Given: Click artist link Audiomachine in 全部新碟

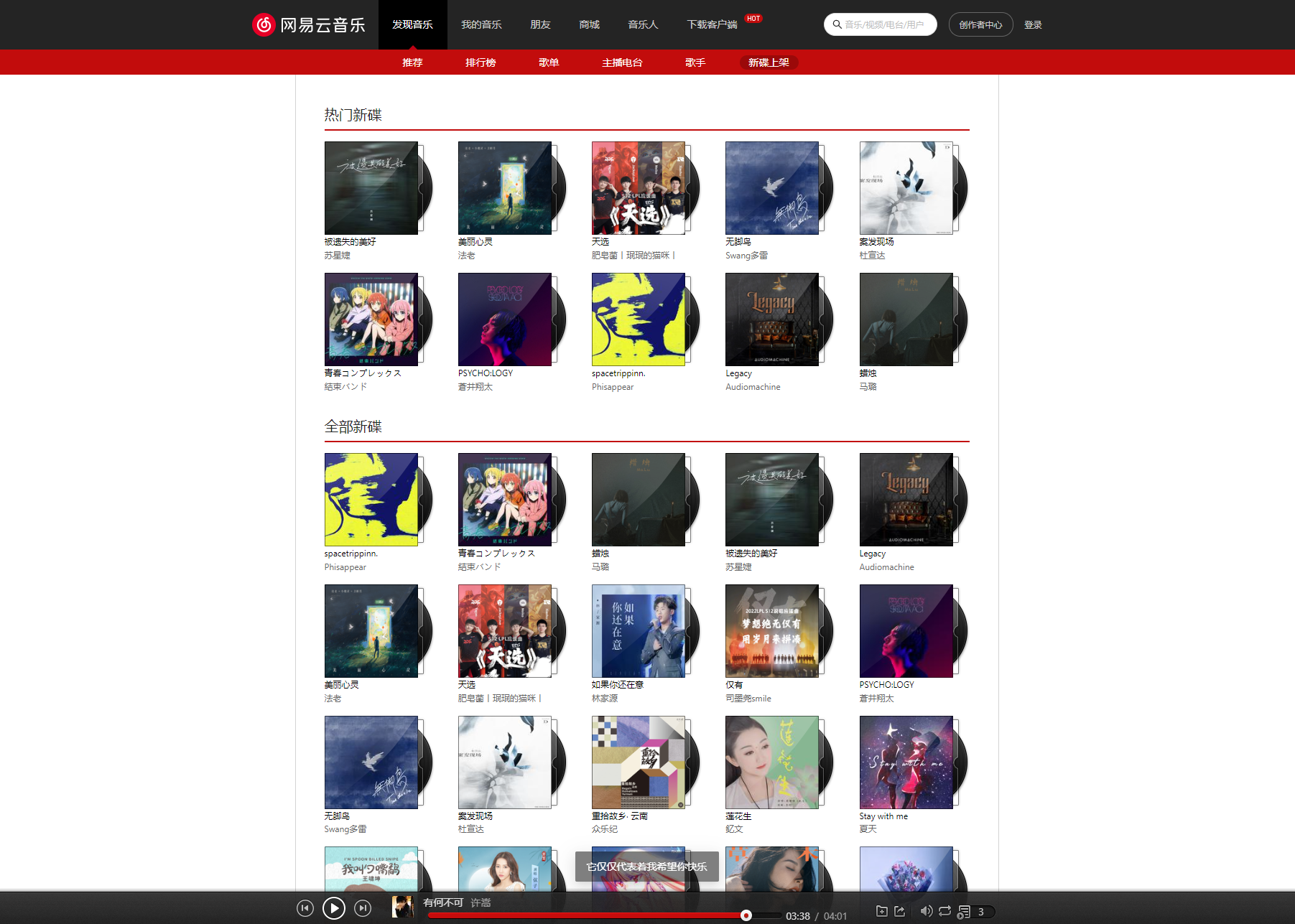Looking at the screenshot, I should tap(886, 567).
